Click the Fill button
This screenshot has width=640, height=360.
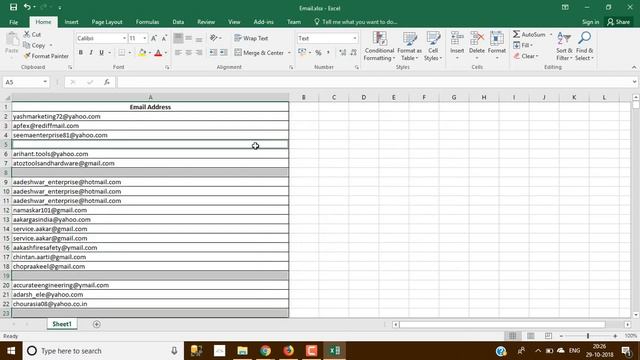pos(523,45)
